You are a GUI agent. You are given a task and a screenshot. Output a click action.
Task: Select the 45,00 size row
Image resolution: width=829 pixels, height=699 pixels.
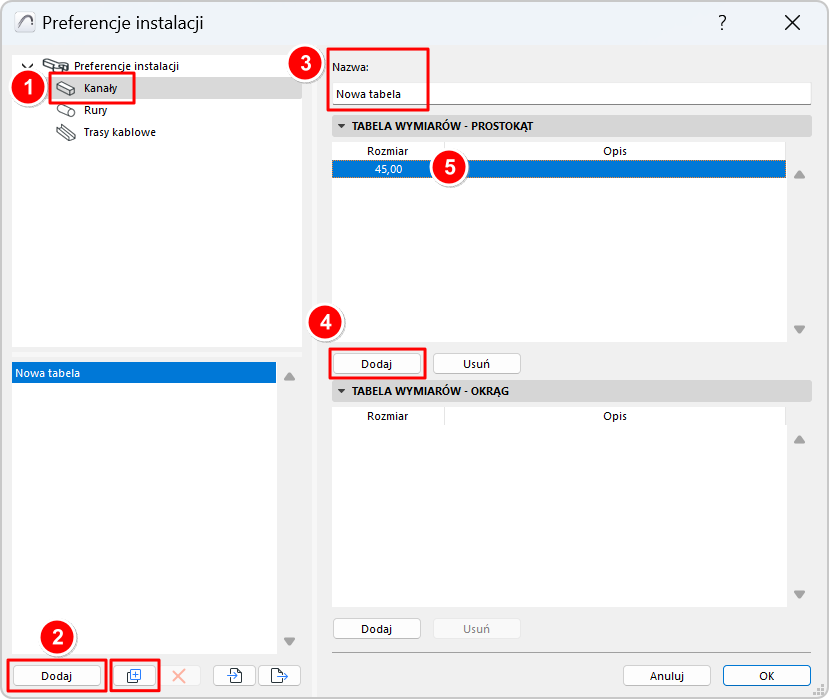click(x=559, y=169)
